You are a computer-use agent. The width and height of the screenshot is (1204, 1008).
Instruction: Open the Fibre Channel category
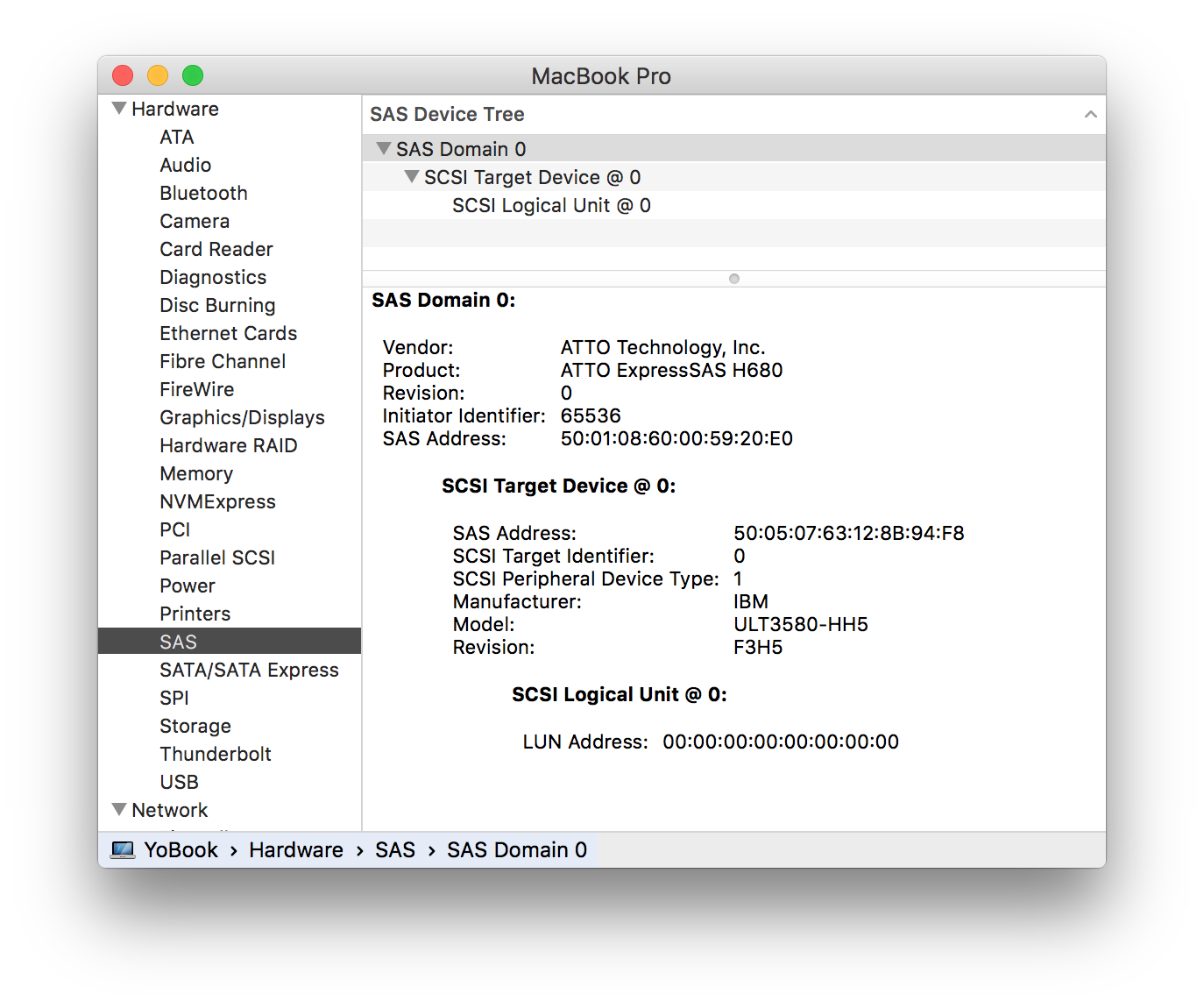[223, 361]
